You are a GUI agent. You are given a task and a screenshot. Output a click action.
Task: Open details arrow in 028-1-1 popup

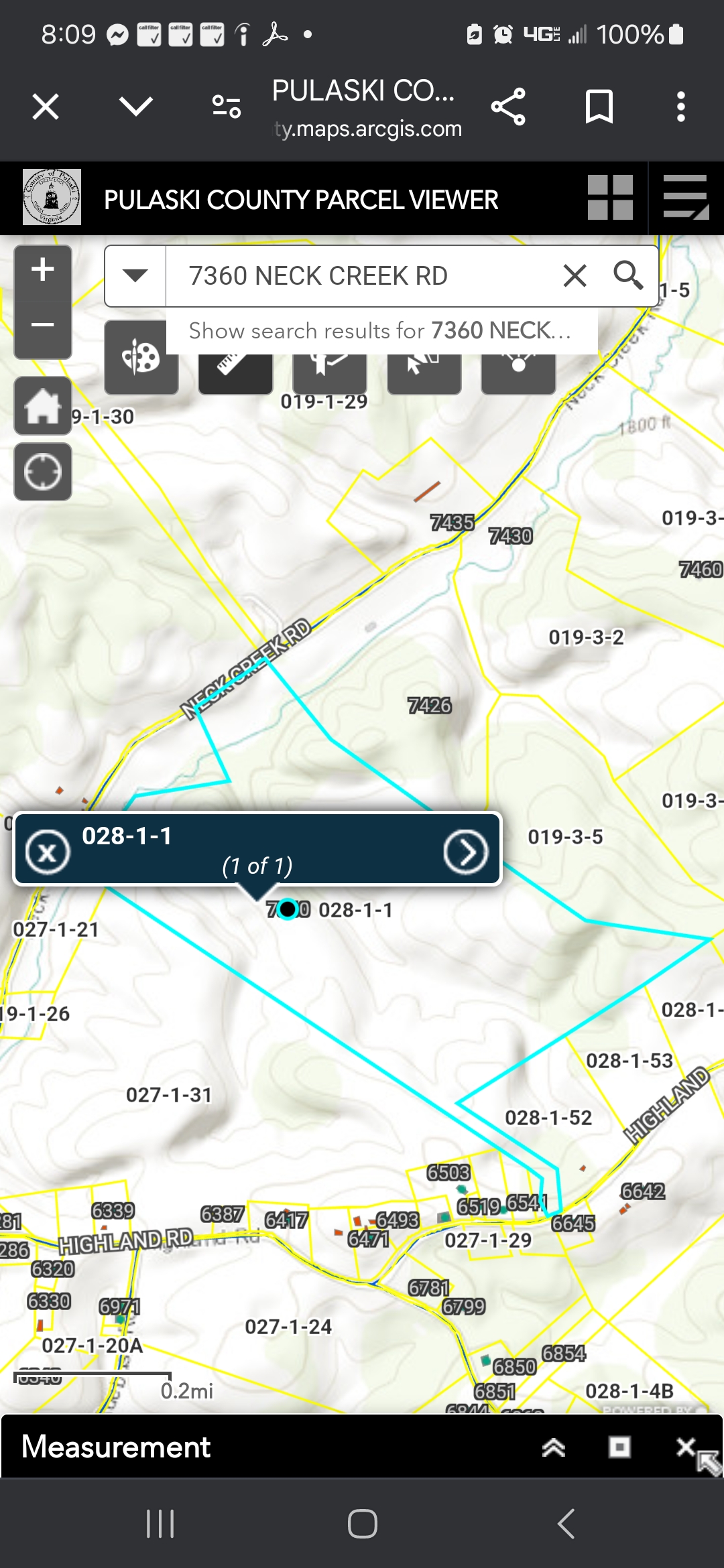point(465,852)
